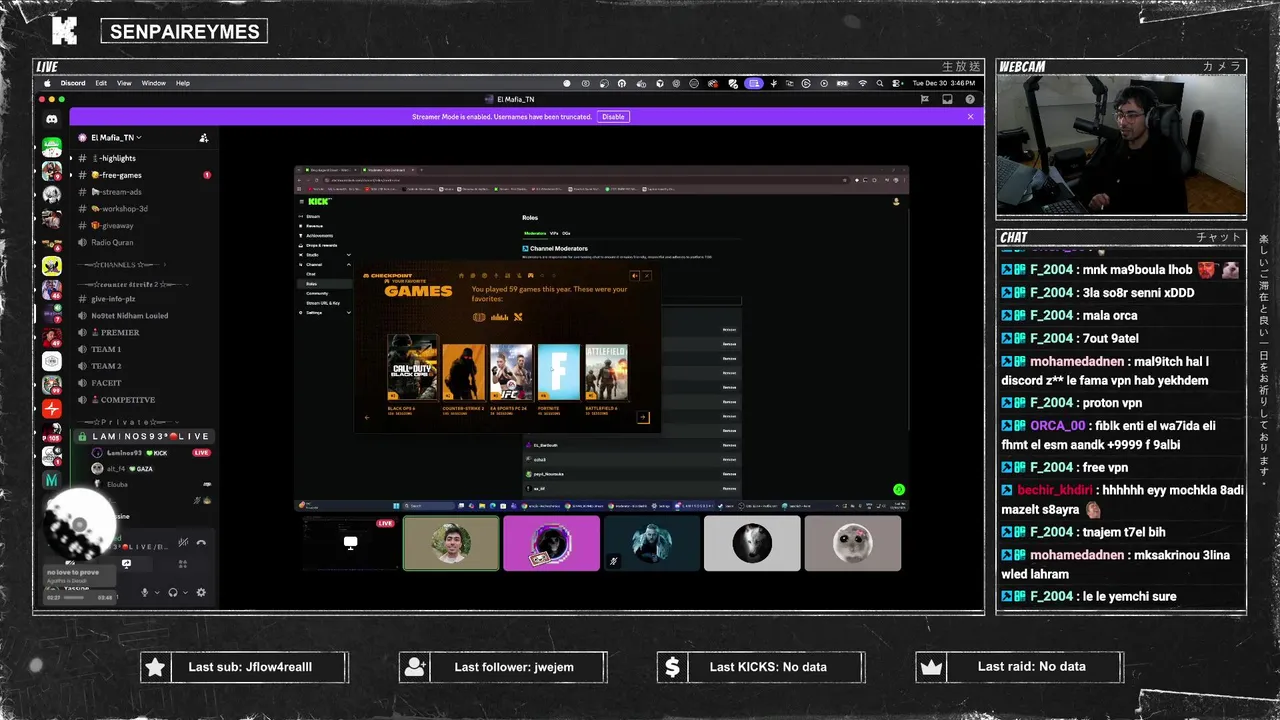The width and height of the screenshot is (1280, 720).
Task: Join Radio Quran voice channel
Action: [x=144, y=243]
